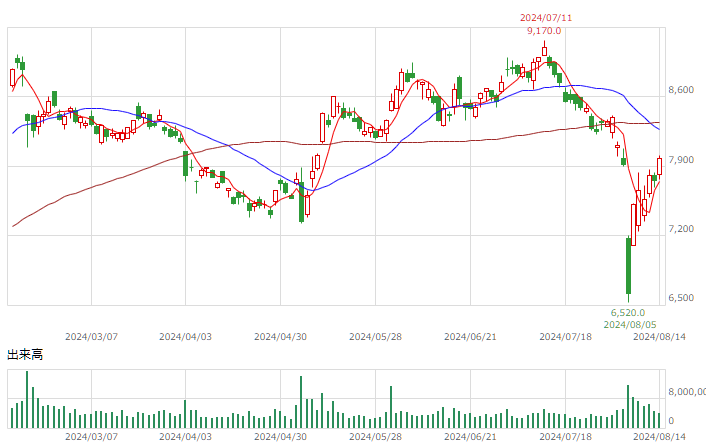
Task: Click 2024/04/30 under the volume chart
Action: [x=281, y=437]
